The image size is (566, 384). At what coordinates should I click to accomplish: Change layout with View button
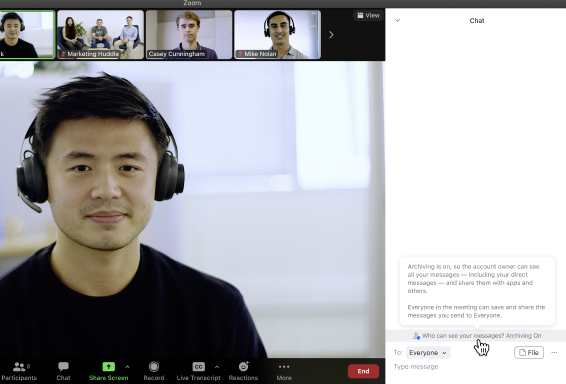pos(369,15)
